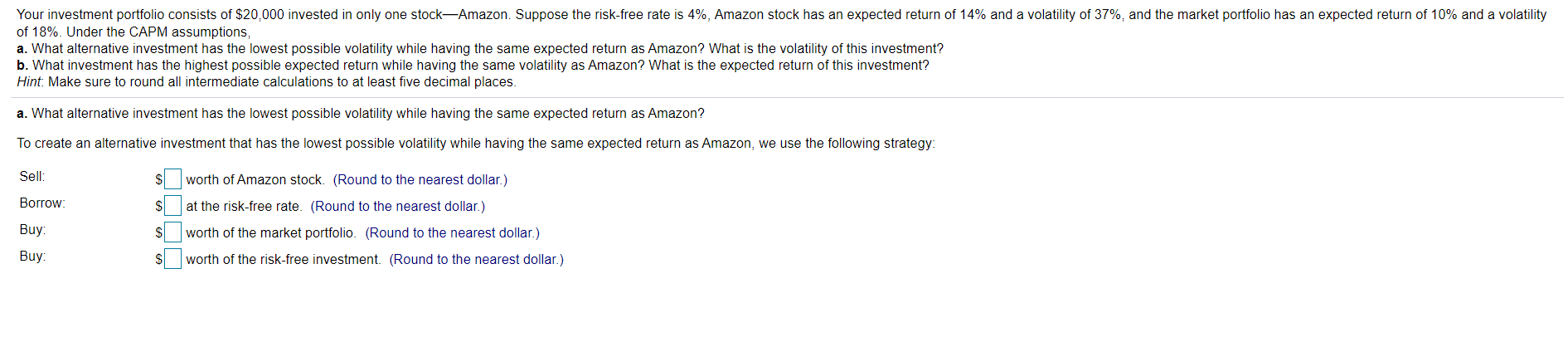Viewport: 1568px width, 347px height.
Task: Click the "To create an alternative investment" sentence
Action: coord(476,144)
